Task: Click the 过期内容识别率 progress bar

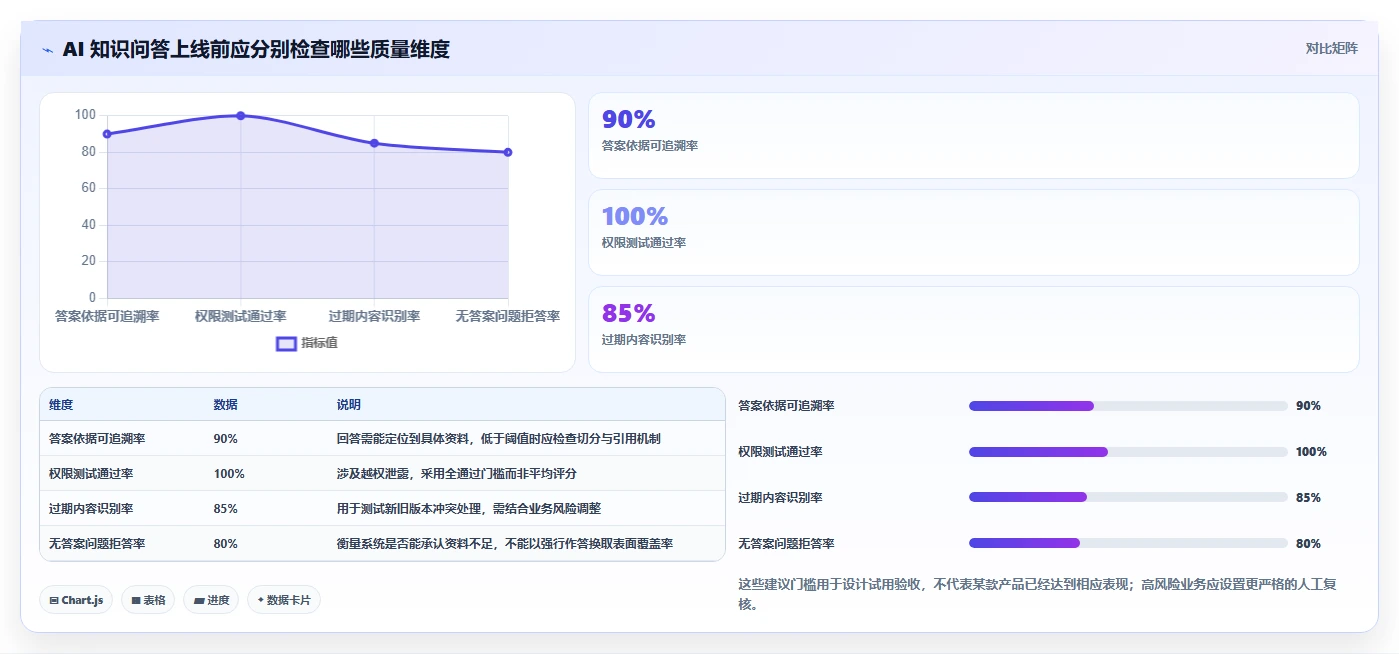Action: click(x=1128, y=497)
